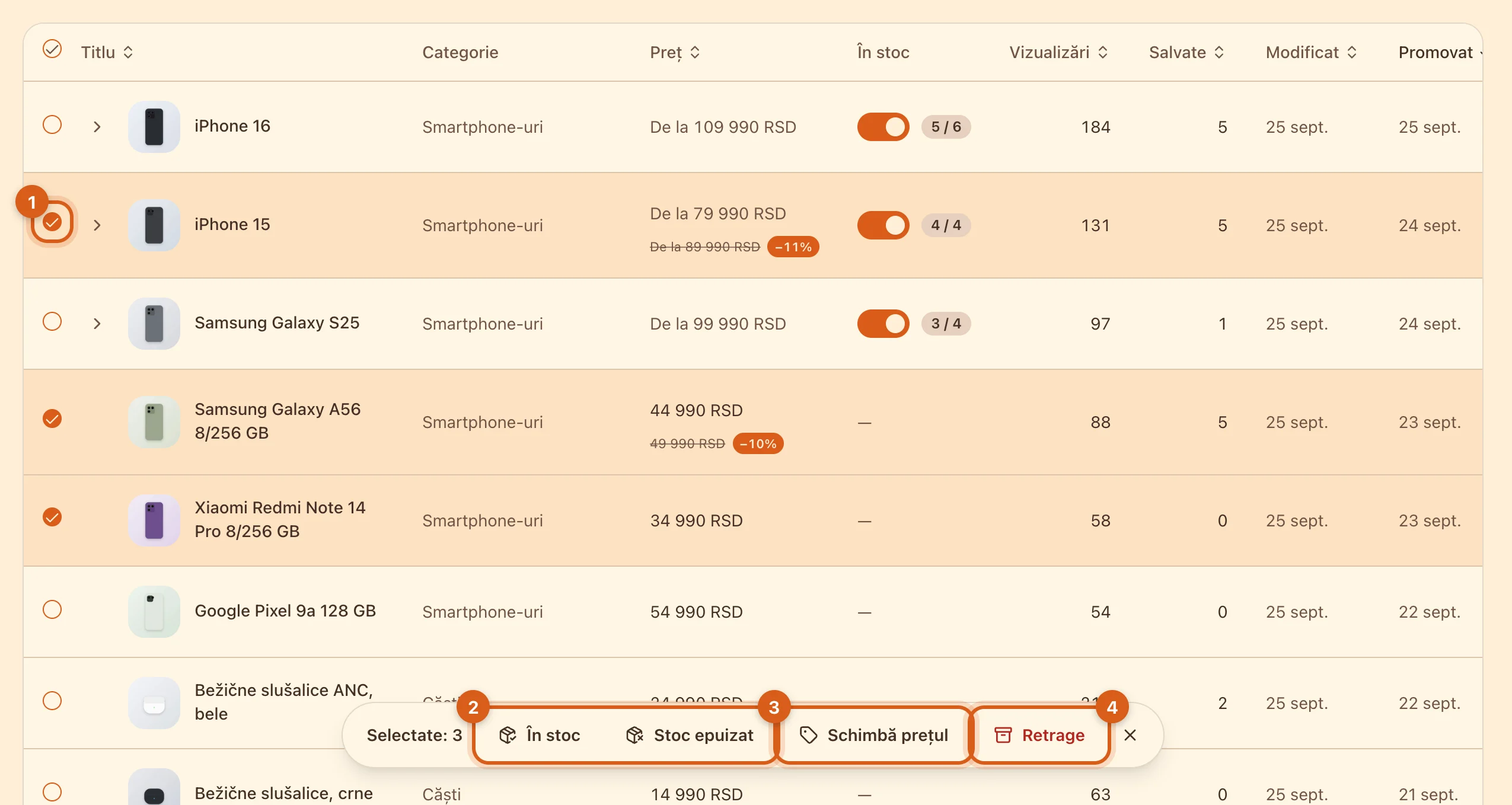Click the Retrage bulk action button

point(1039,735)
